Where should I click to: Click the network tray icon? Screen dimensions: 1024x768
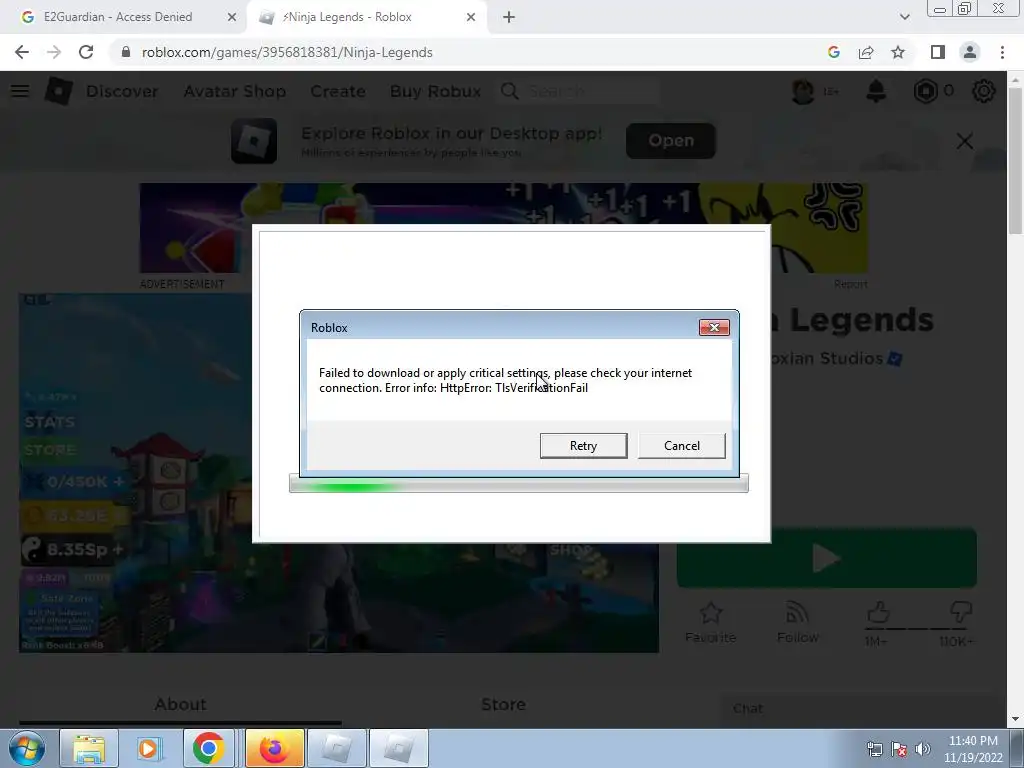click(x=874, y=749)
